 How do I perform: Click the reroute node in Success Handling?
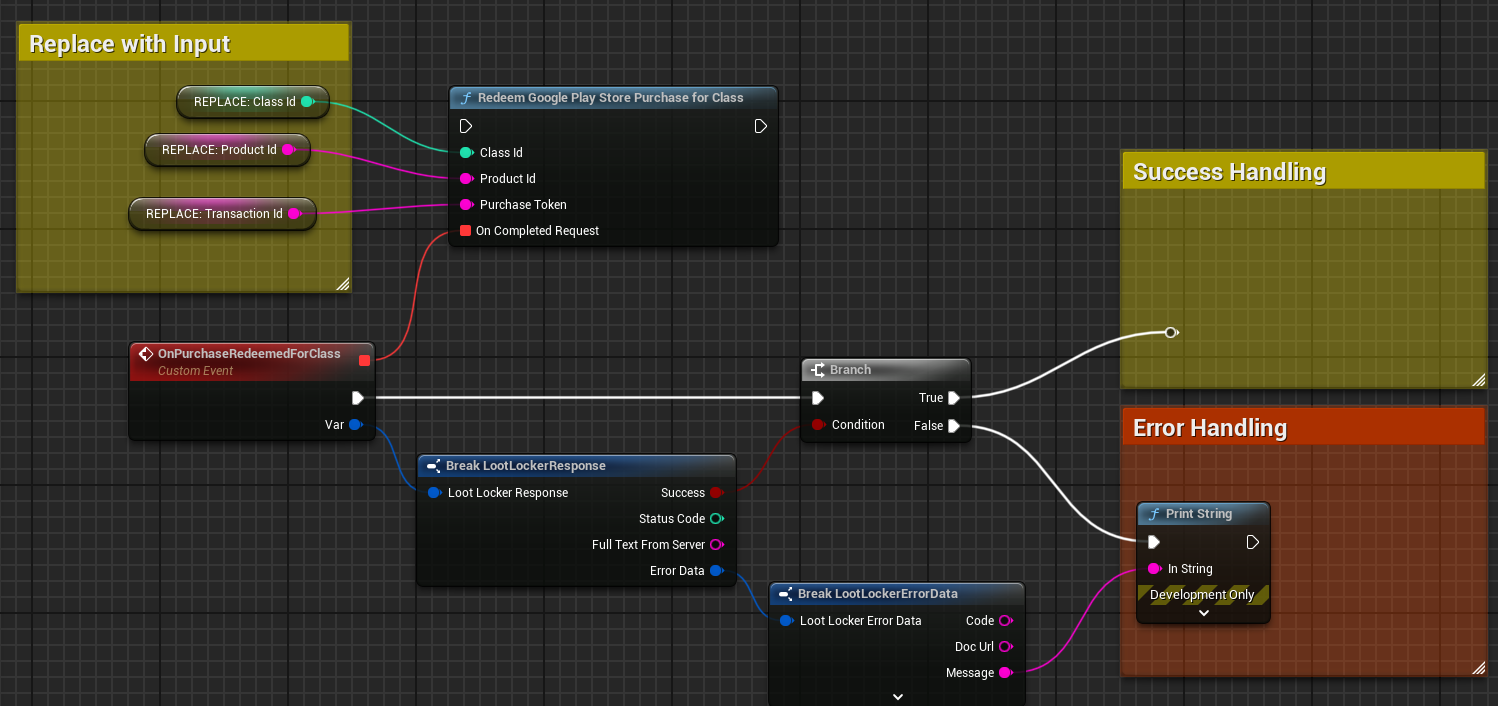[1171, 332]
